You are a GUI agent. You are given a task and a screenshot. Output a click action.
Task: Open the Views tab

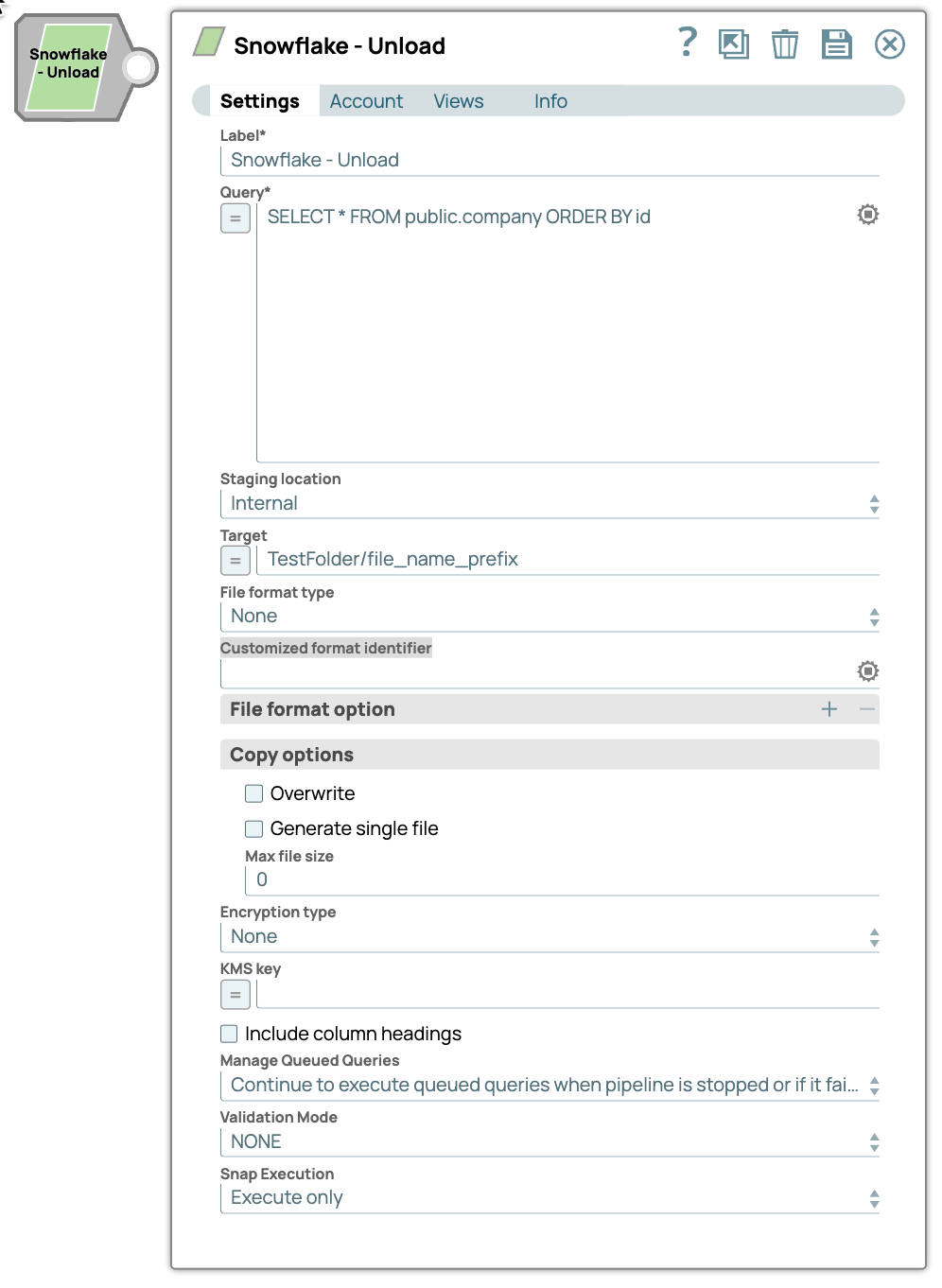(458, 100)
